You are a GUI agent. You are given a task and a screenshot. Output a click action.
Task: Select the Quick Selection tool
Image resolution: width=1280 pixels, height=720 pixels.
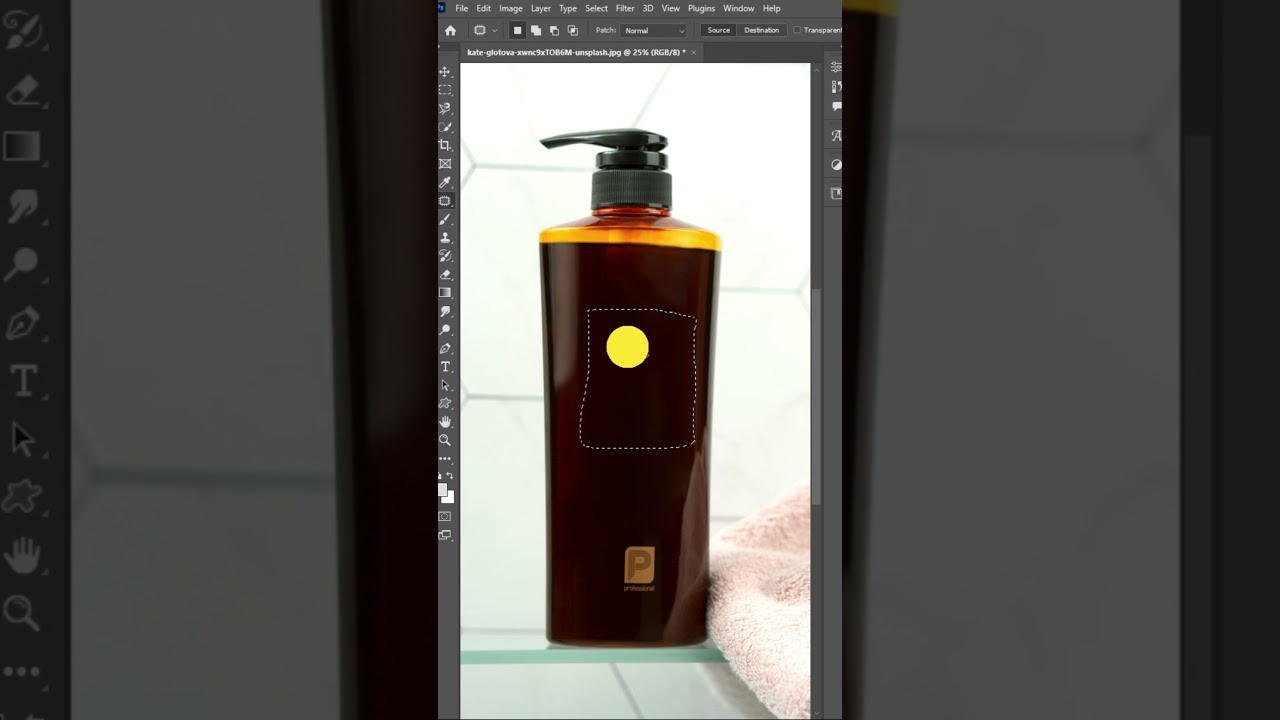(445, 127)
